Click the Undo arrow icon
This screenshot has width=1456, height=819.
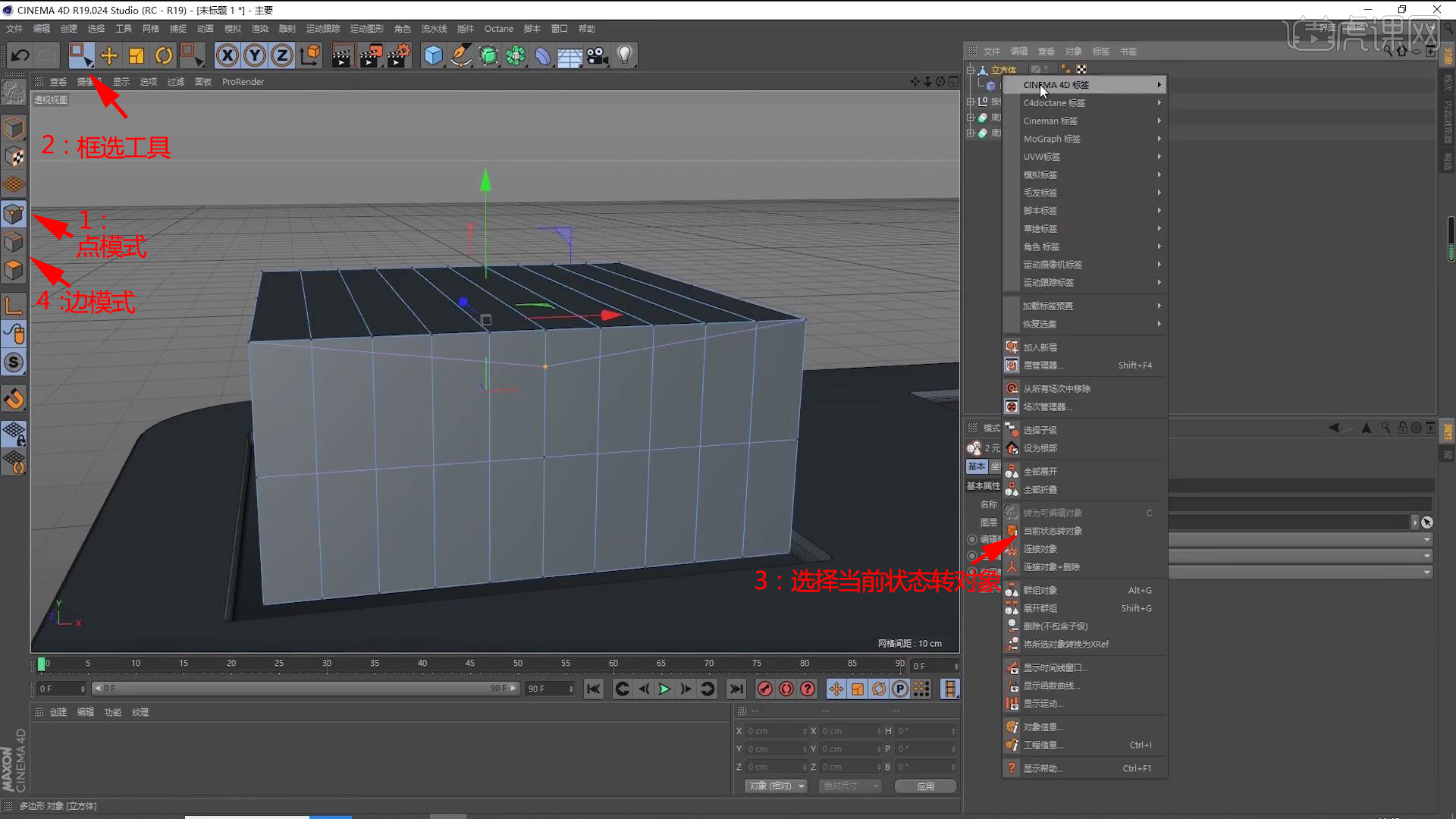click(x=20, y=55)
